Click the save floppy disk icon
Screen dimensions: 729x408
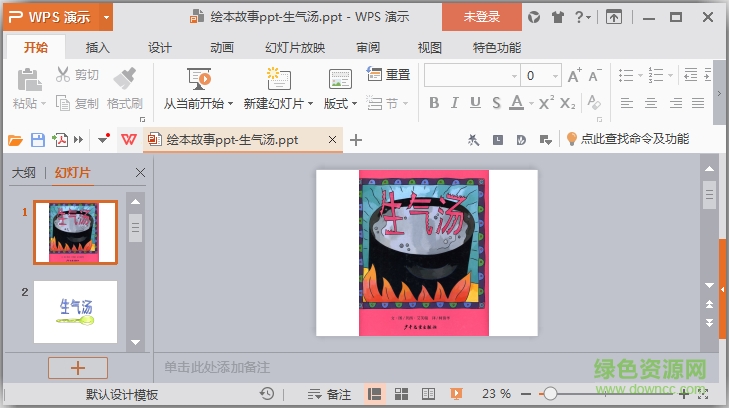(38, 139)
